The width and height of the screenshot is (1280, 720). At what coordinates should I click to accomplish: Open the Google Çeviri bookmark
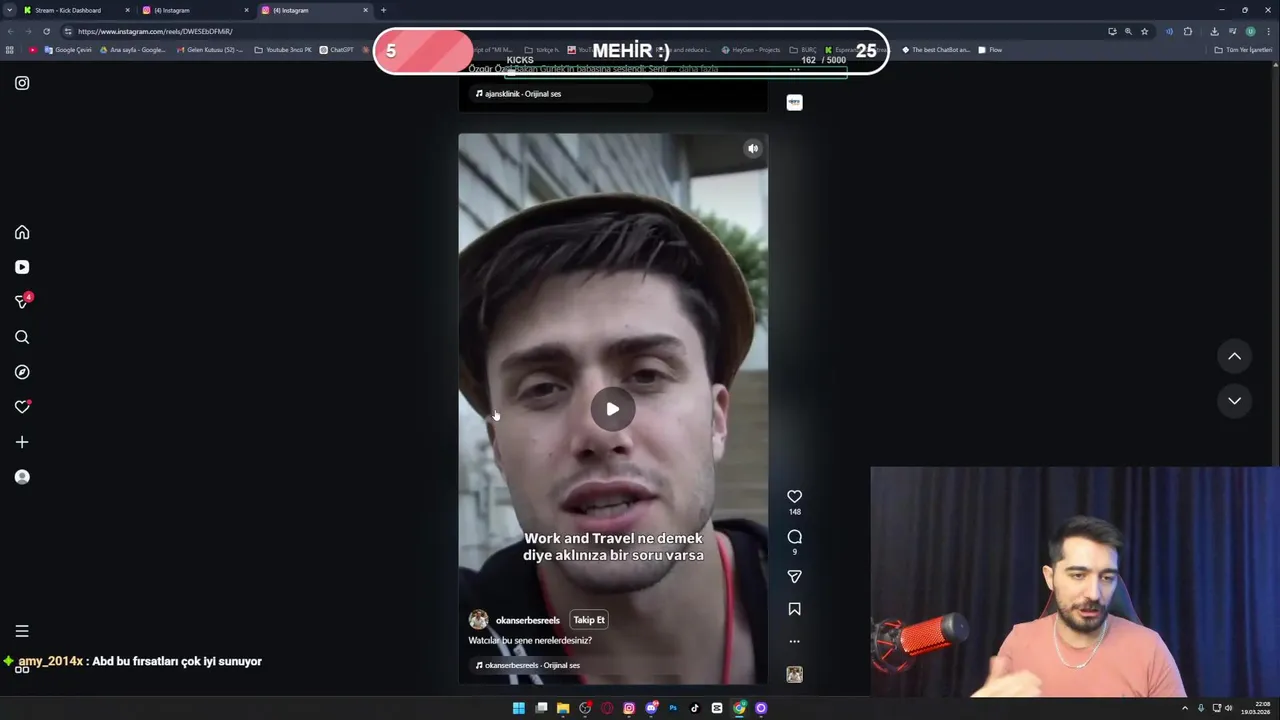tap(67, 50)
